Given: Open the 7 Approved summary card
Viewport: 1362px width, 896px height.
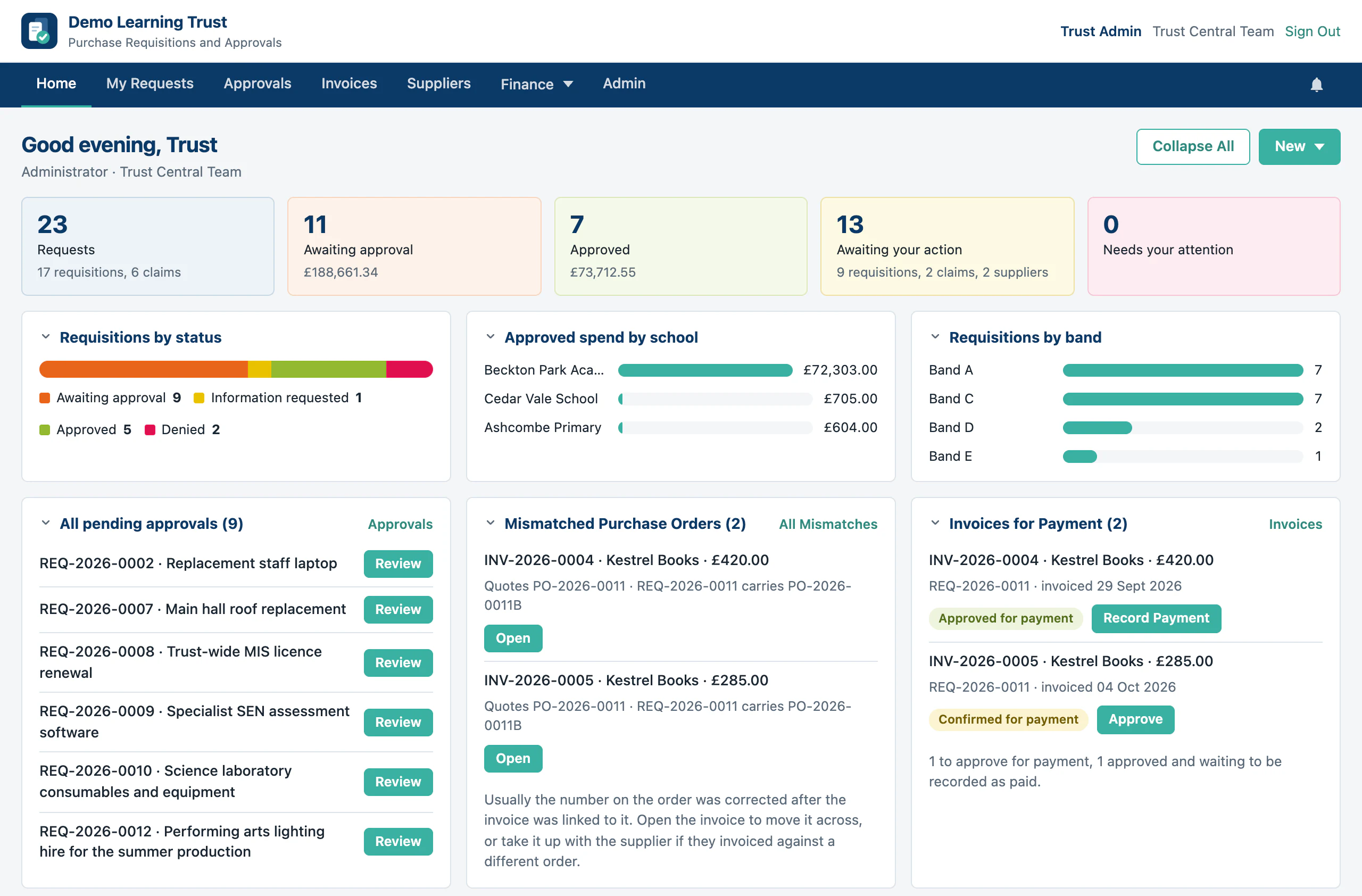Looking at the screenshot, I should tap(680, 246).
